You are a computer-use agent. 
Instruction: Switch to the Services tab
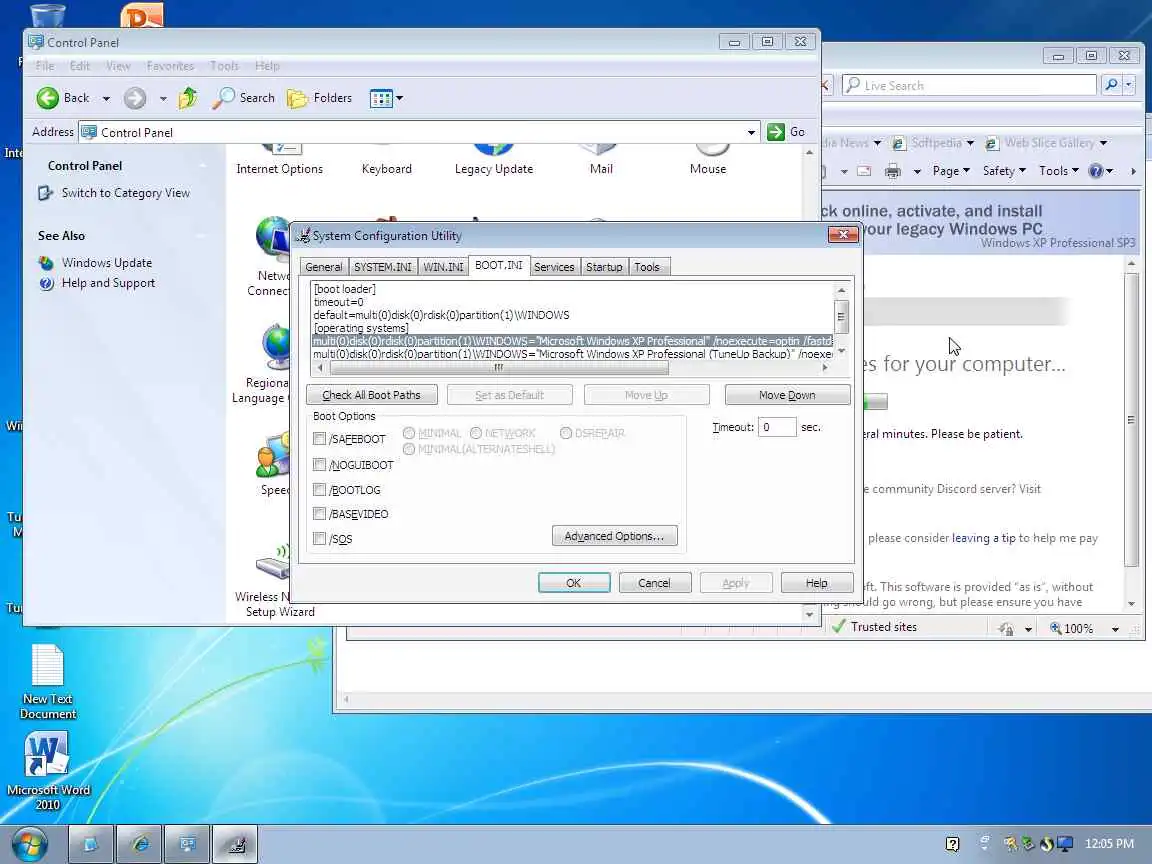pyautogui.click(x=554, y=267)
